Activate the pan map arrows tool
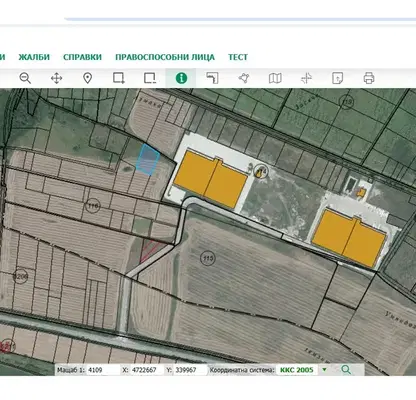 point(56,79)
